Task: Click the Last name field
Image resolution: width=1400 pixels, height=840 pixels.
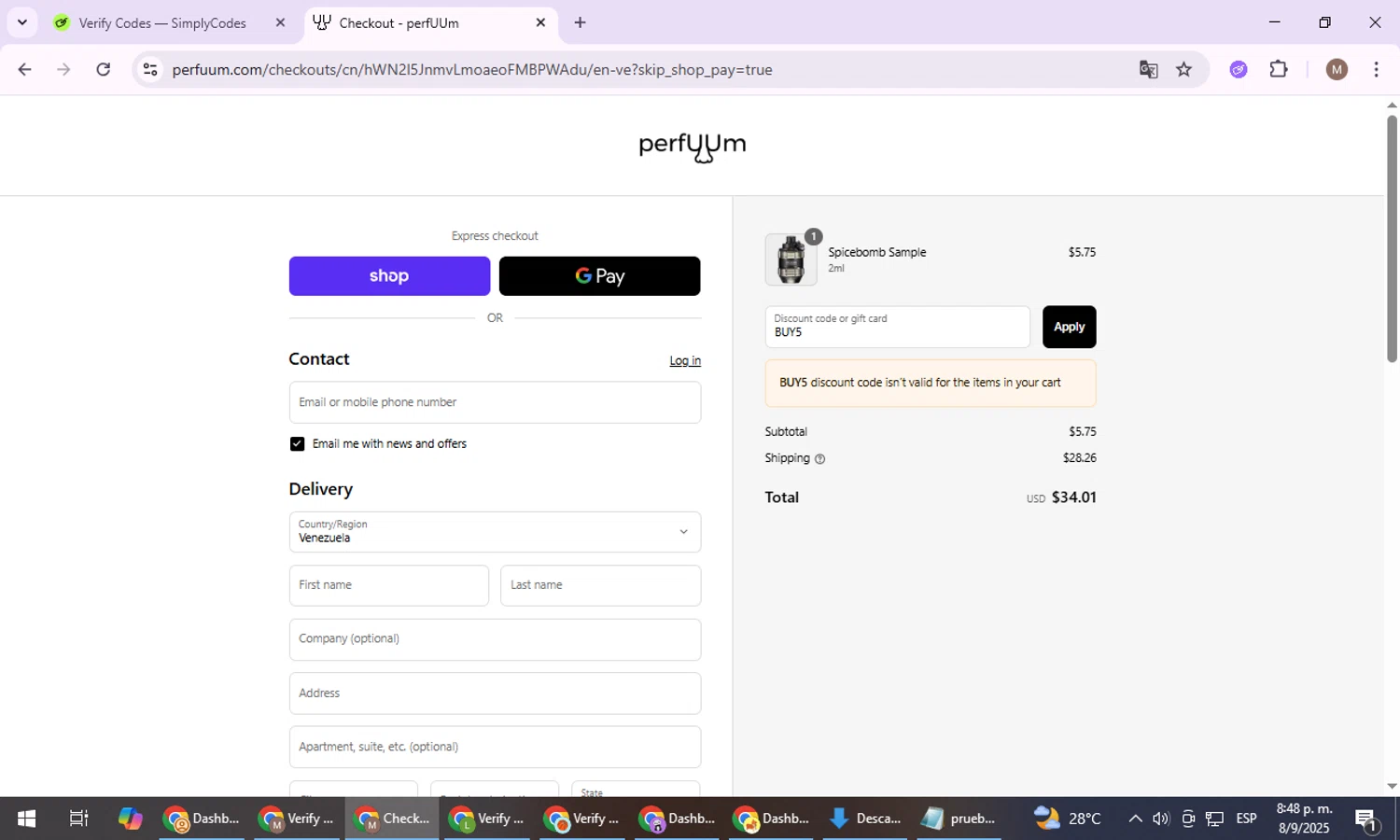Action: [x=600, y=585]
